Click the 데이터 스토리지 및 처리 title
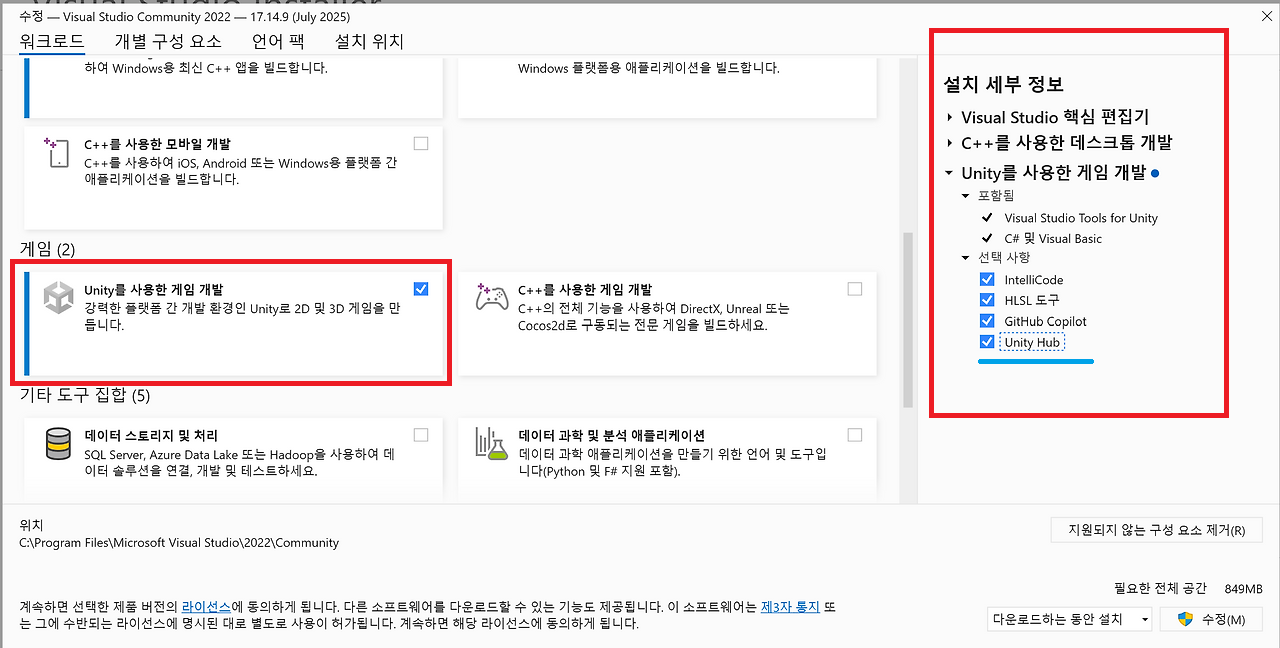 151,436
